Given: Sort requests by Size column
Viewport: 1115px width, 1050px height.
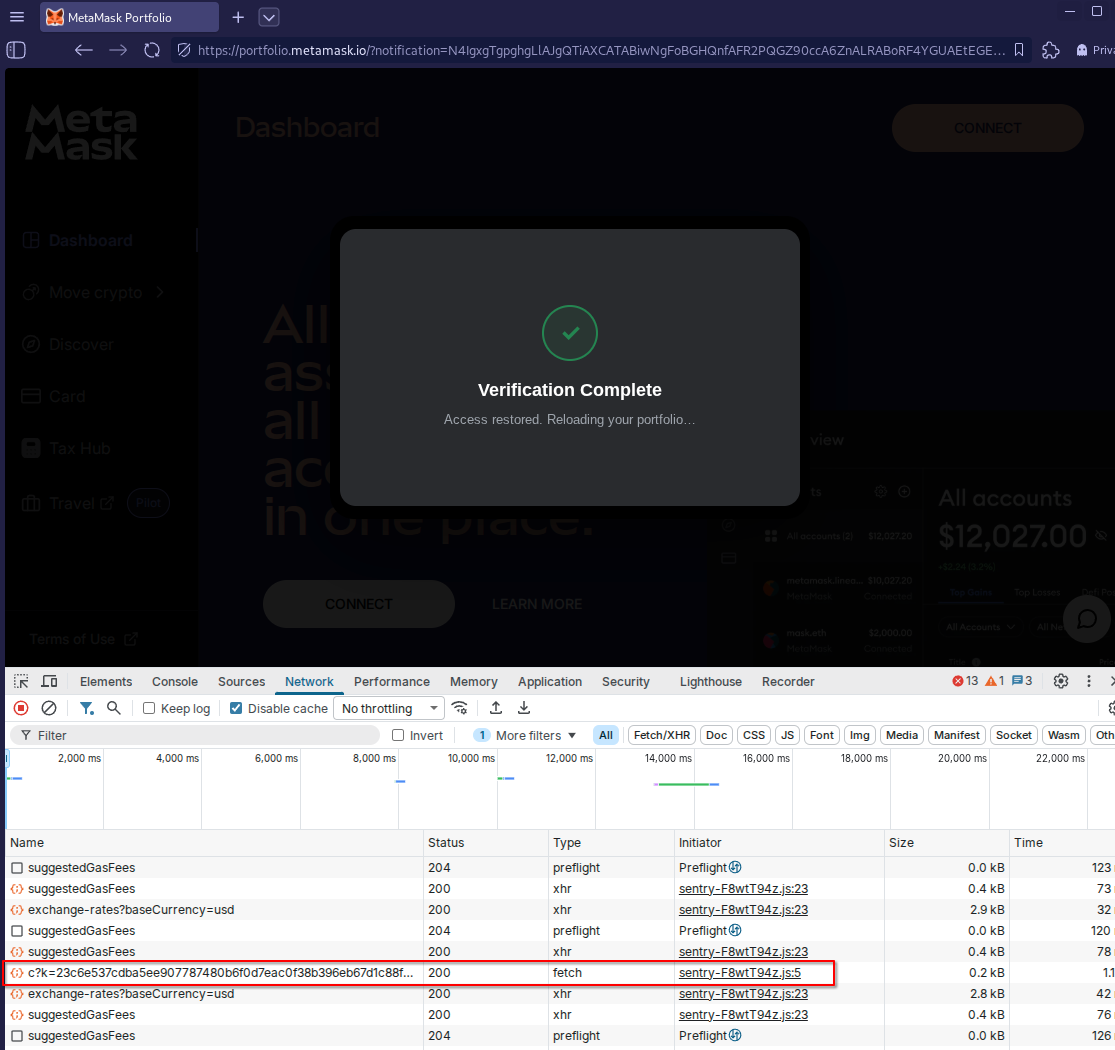Looking at the screenshot, I should click(946, 842).
